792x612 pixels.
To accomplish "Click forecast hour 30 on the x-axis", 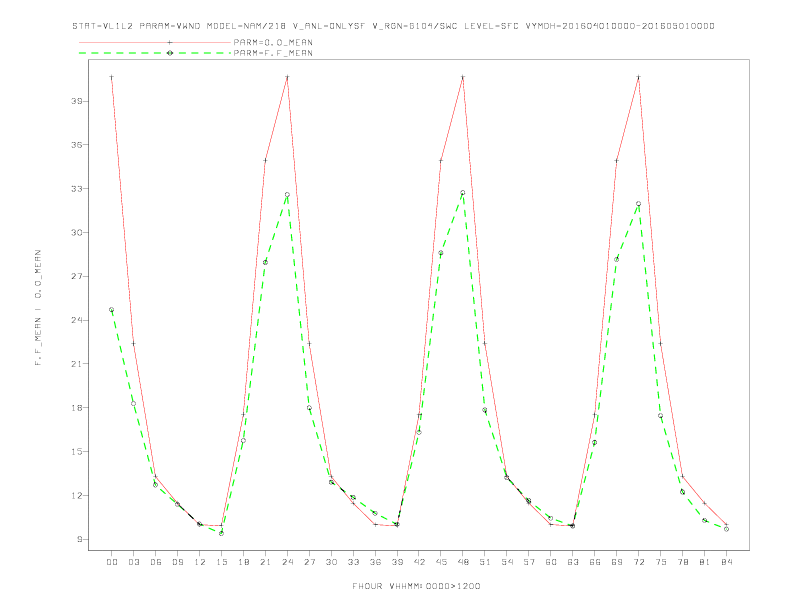I will [x=331, y=562].
